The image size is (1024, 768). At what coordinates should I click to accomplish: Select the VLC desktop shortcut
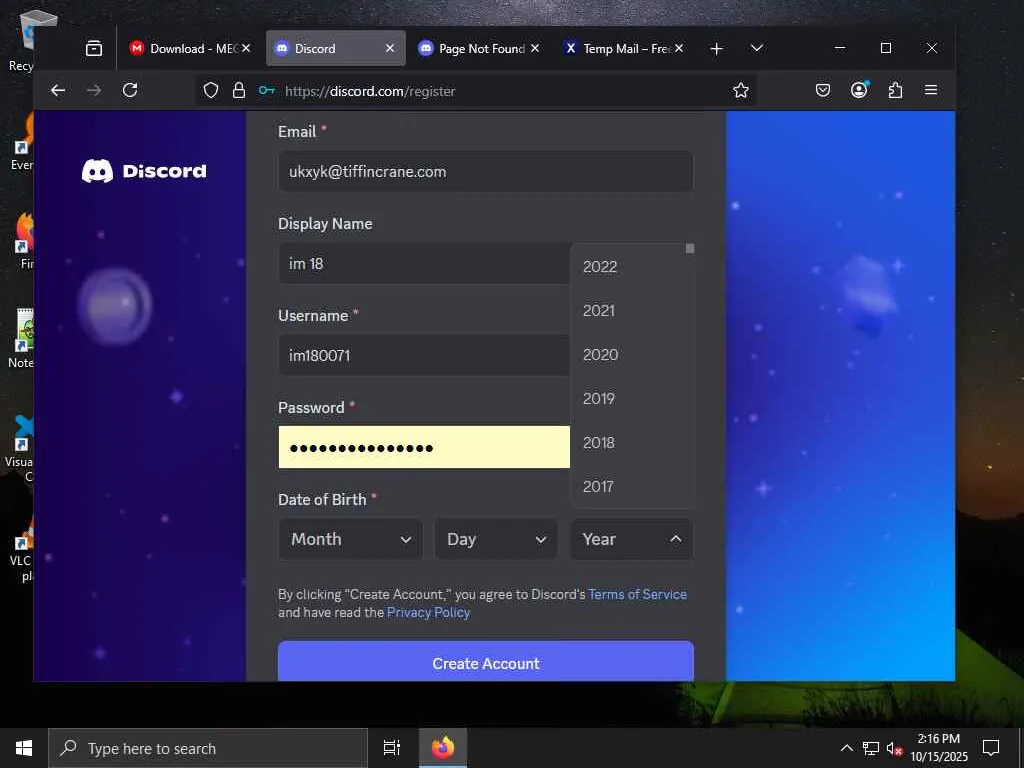(22, 547)
